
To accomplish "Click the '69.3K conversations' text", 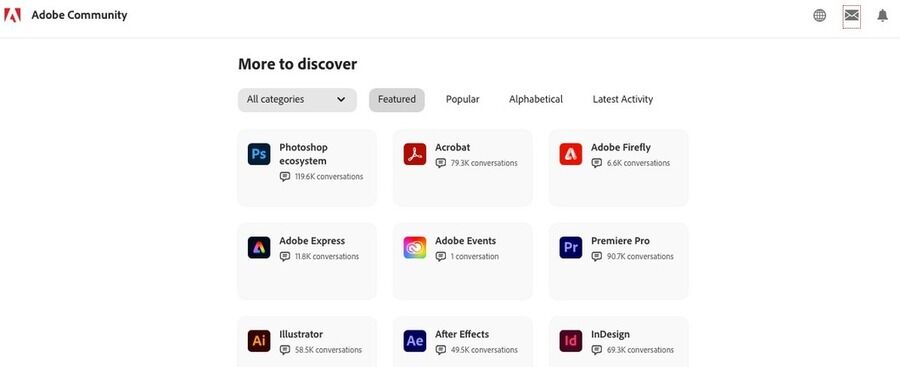I will pos(640,350).
